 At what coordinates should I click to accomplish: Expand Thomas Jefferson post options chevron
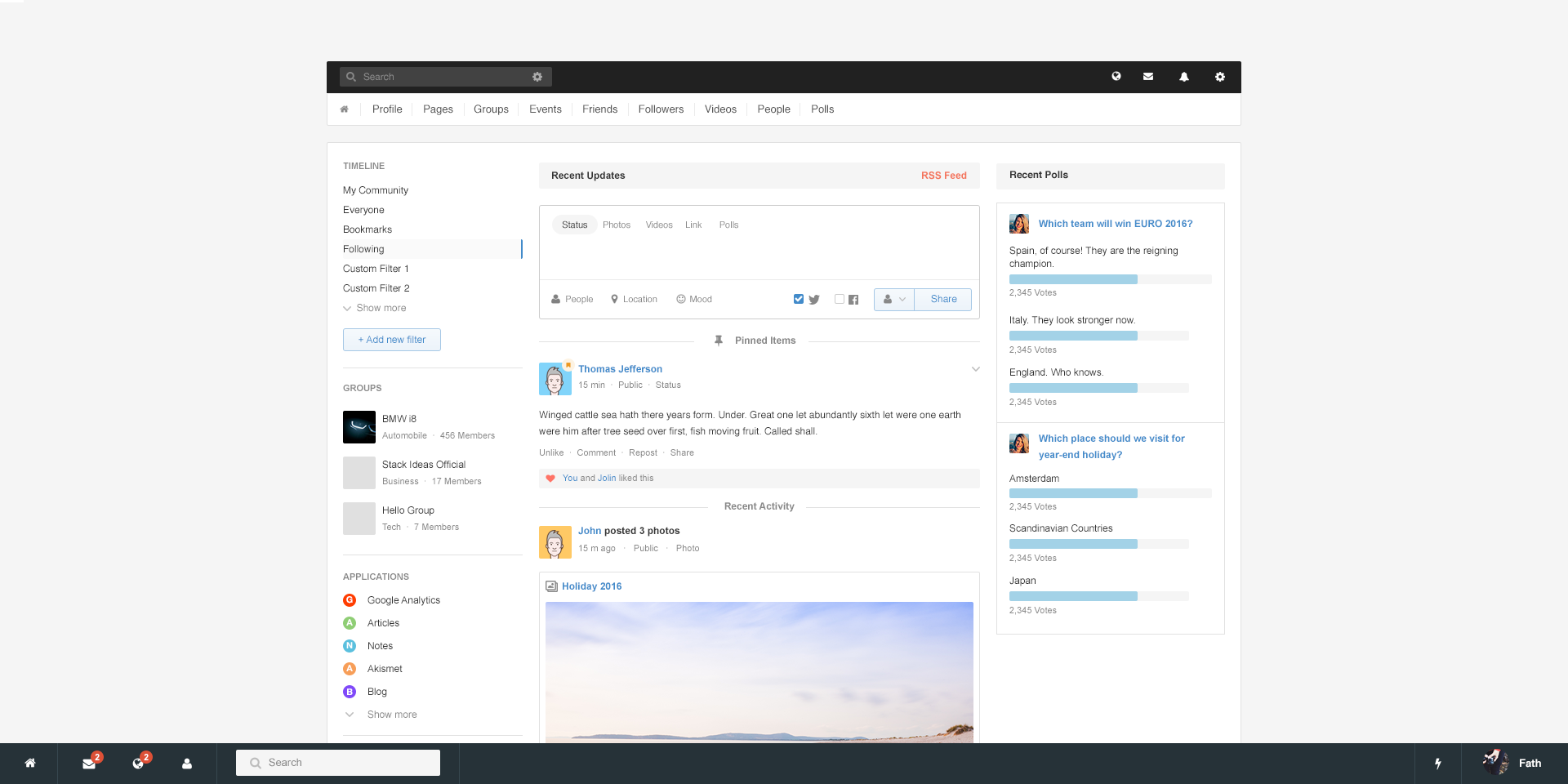pyautogui.click(x=975, y=369)
